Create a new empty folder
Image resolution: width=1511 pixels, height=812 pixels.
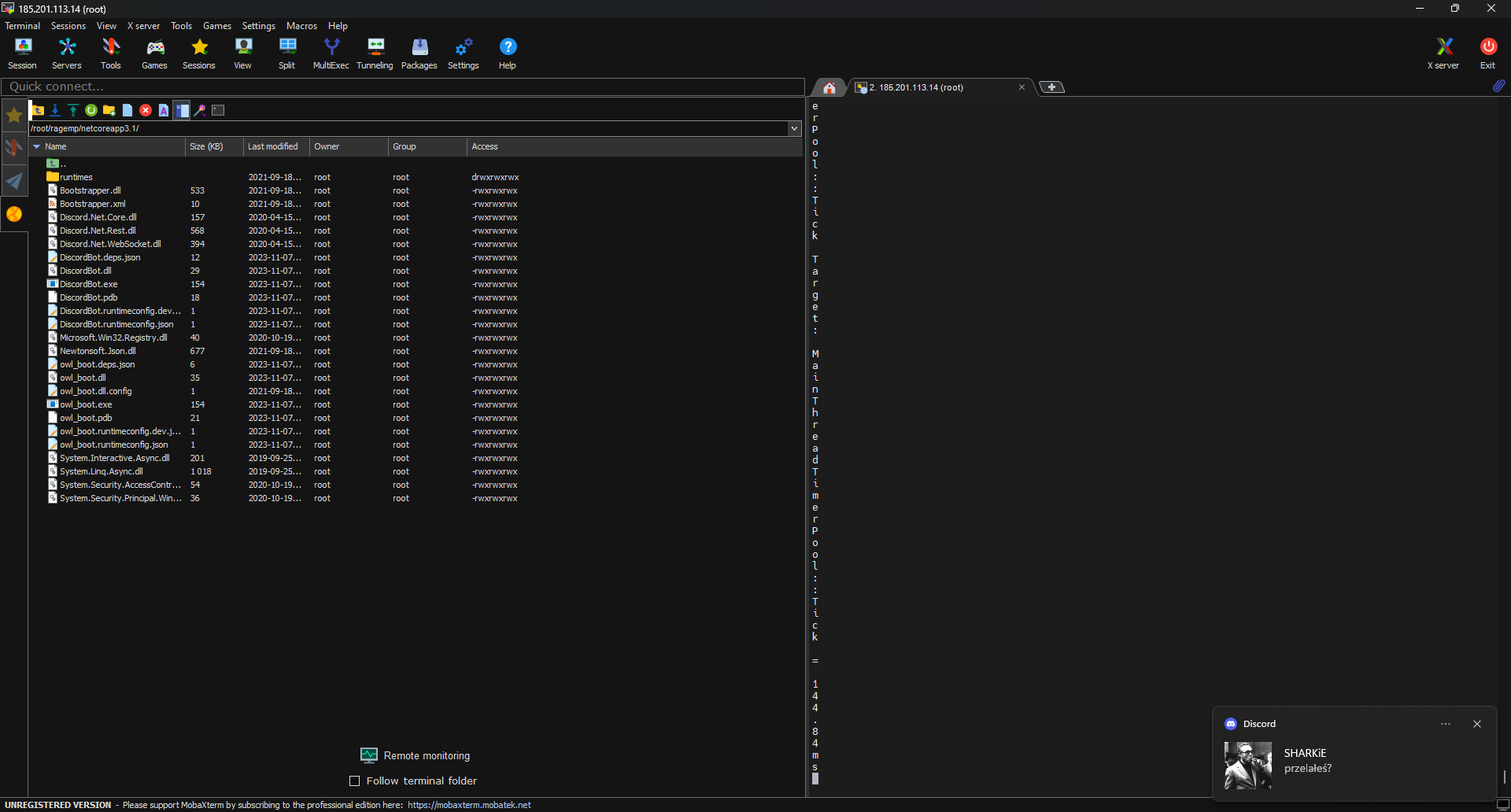[x=109, y=110]
